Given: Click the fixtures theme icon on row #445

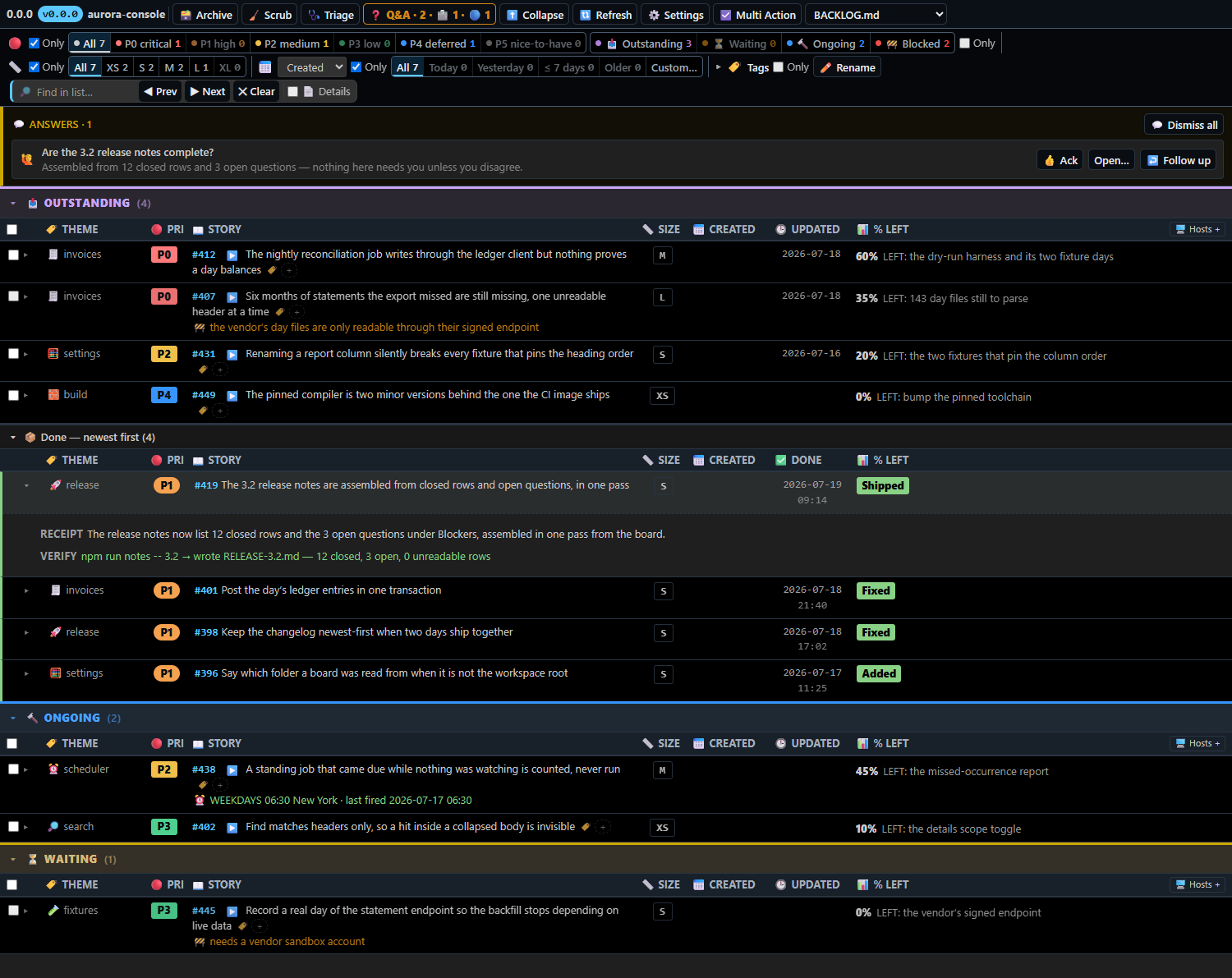Looking at the screenshot, I should (53, 911).
